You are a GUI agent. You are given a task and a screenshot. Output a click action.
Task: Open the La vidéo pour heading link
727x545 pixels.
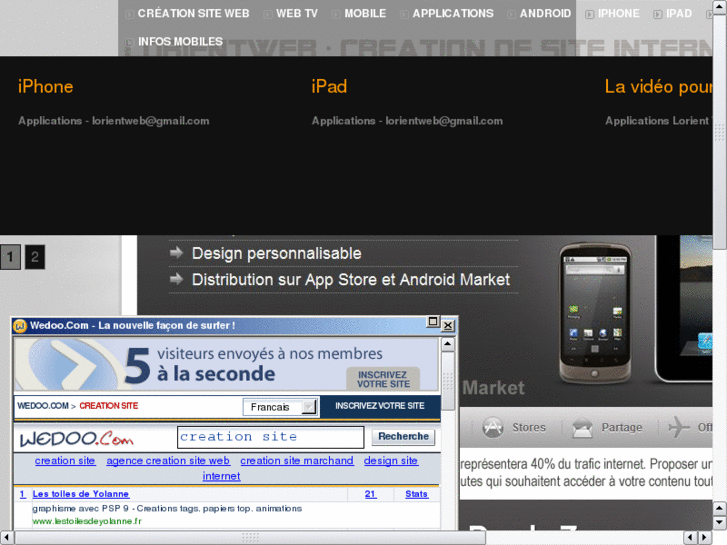click(x=658, y=87)
